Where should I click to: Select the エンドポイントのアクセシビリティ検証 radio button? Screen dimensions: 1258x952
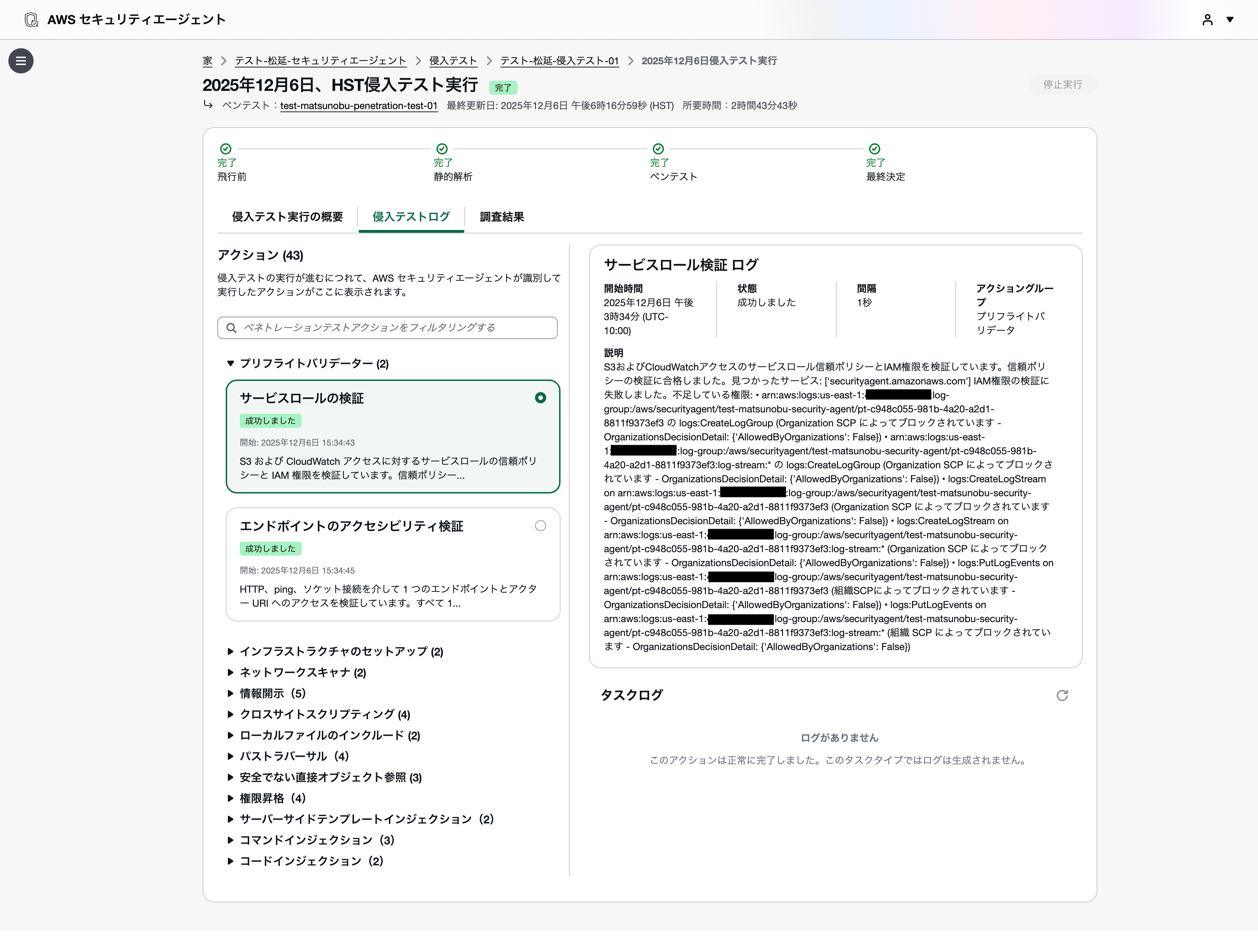pyautogui.click(x=540, y=526)
